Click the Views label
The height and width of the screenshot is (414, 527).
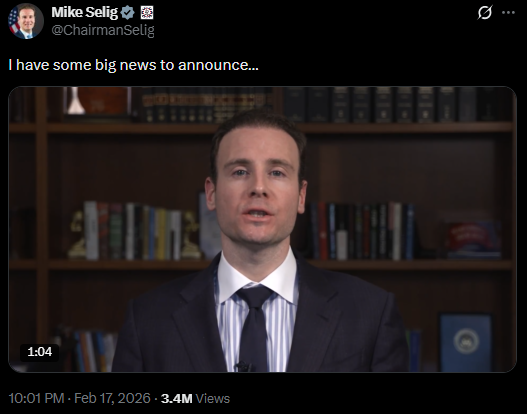(x=213, y=399)
